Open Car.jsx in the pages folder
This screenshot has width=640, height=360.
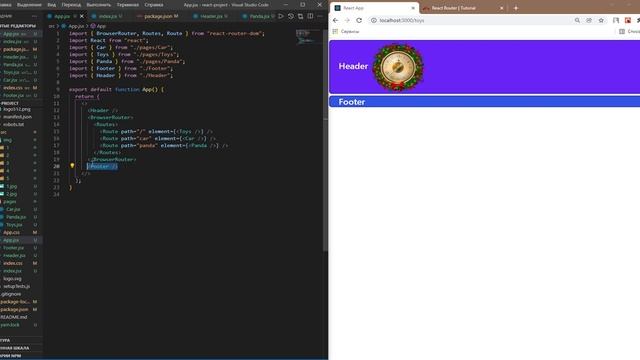(13, 209)
